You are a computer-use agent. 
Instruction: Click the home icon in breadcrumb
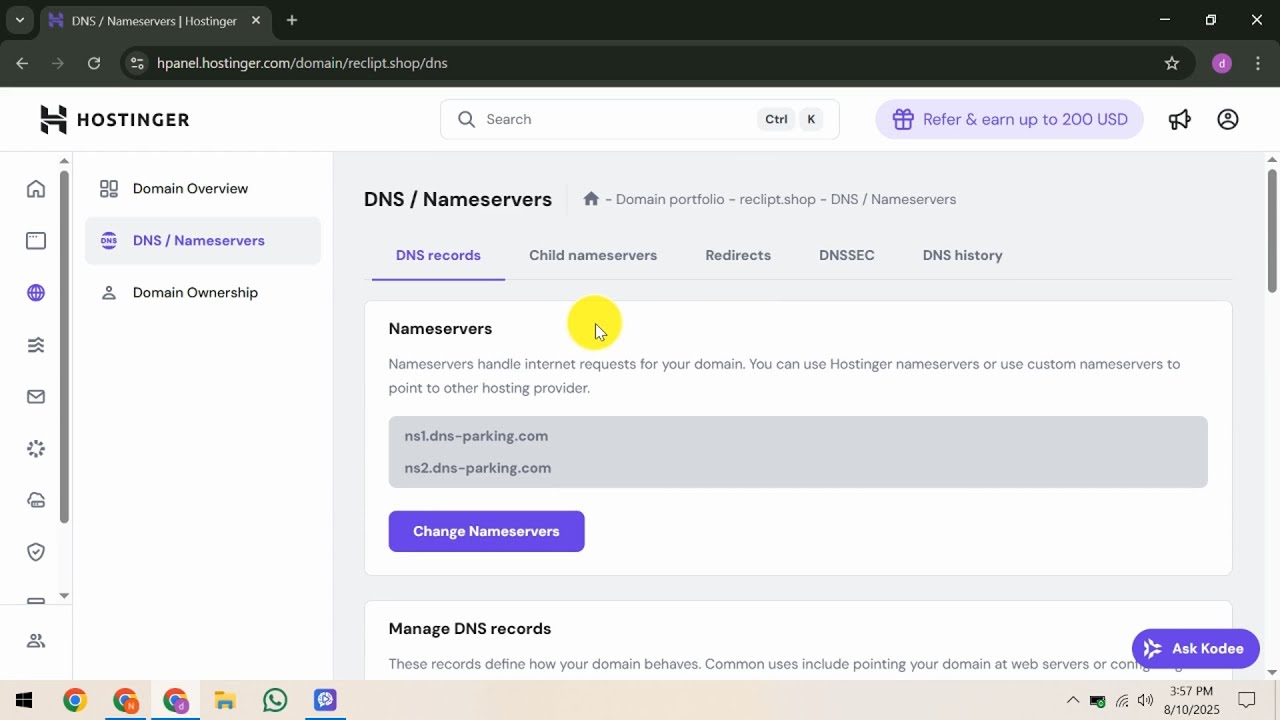click(591, 199)
